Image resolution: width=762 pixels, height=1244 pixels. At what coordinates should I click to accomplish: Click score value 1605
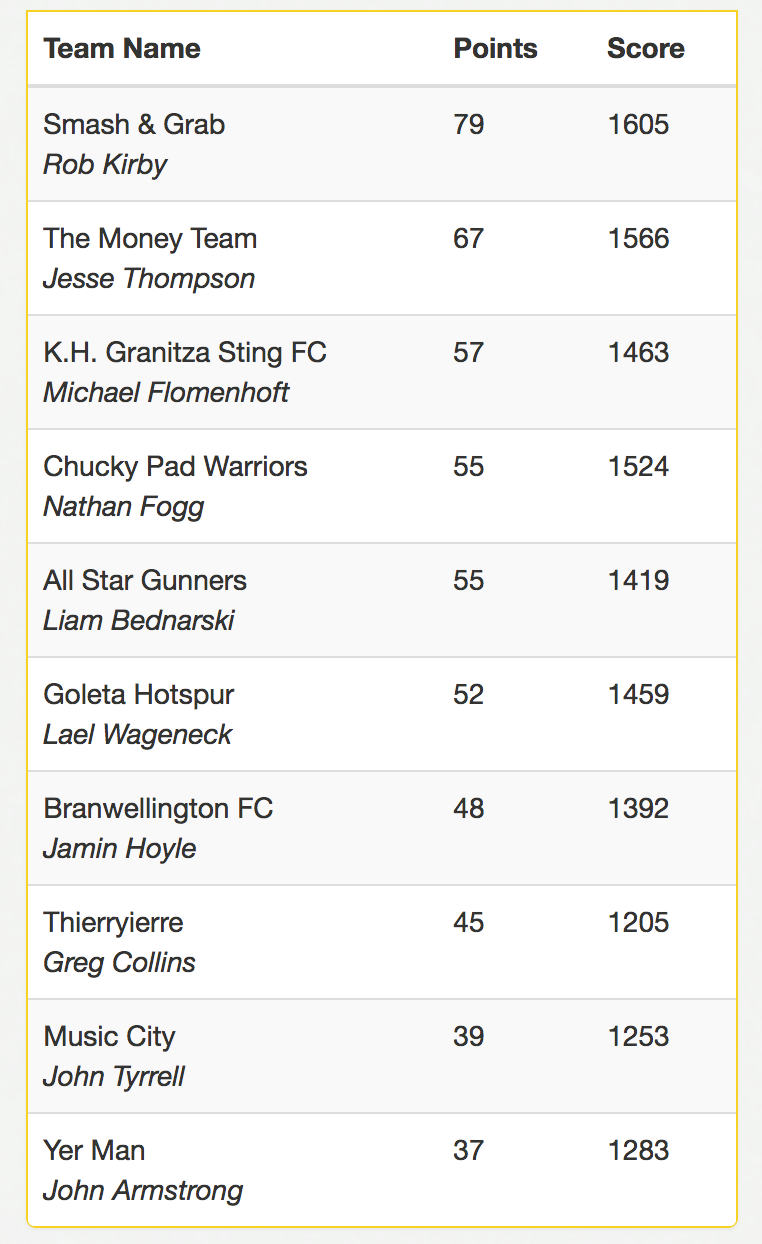pyautogui.click(x=638, y=125)
